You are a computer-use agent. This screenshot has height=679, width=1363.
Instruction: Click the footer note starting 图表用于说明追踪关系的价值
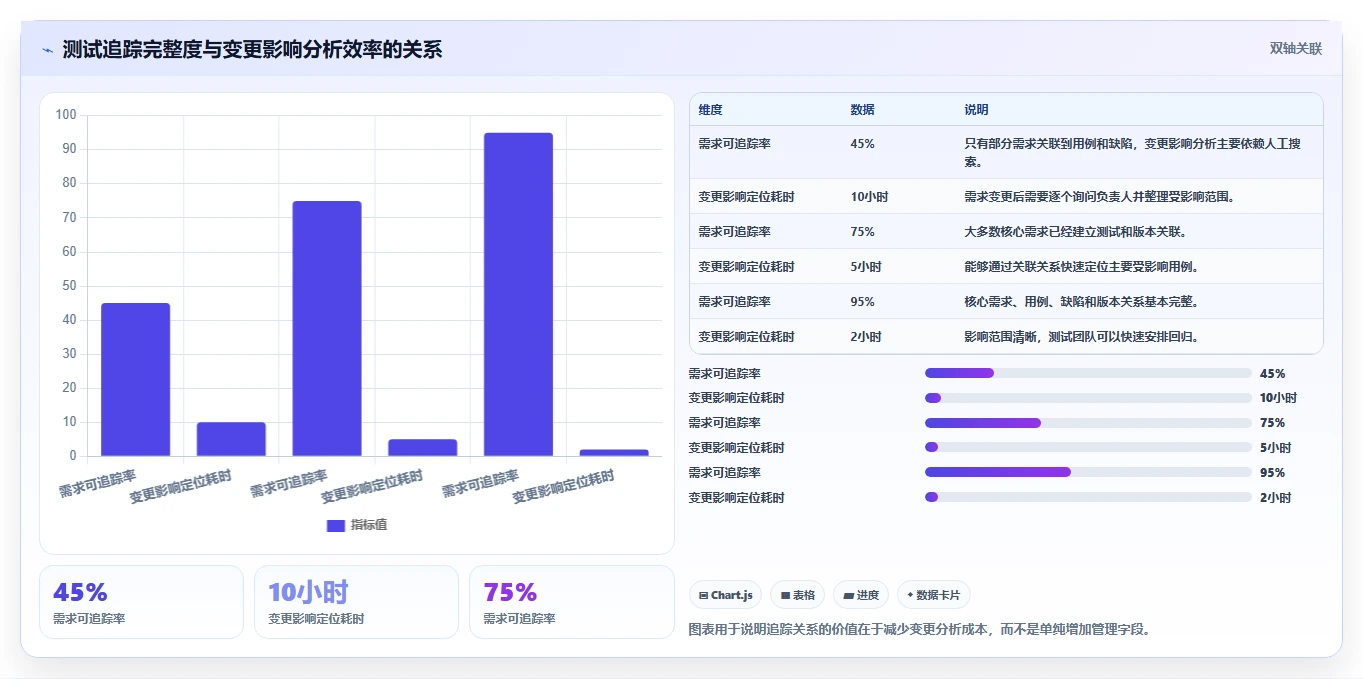(x=920, y=630)
